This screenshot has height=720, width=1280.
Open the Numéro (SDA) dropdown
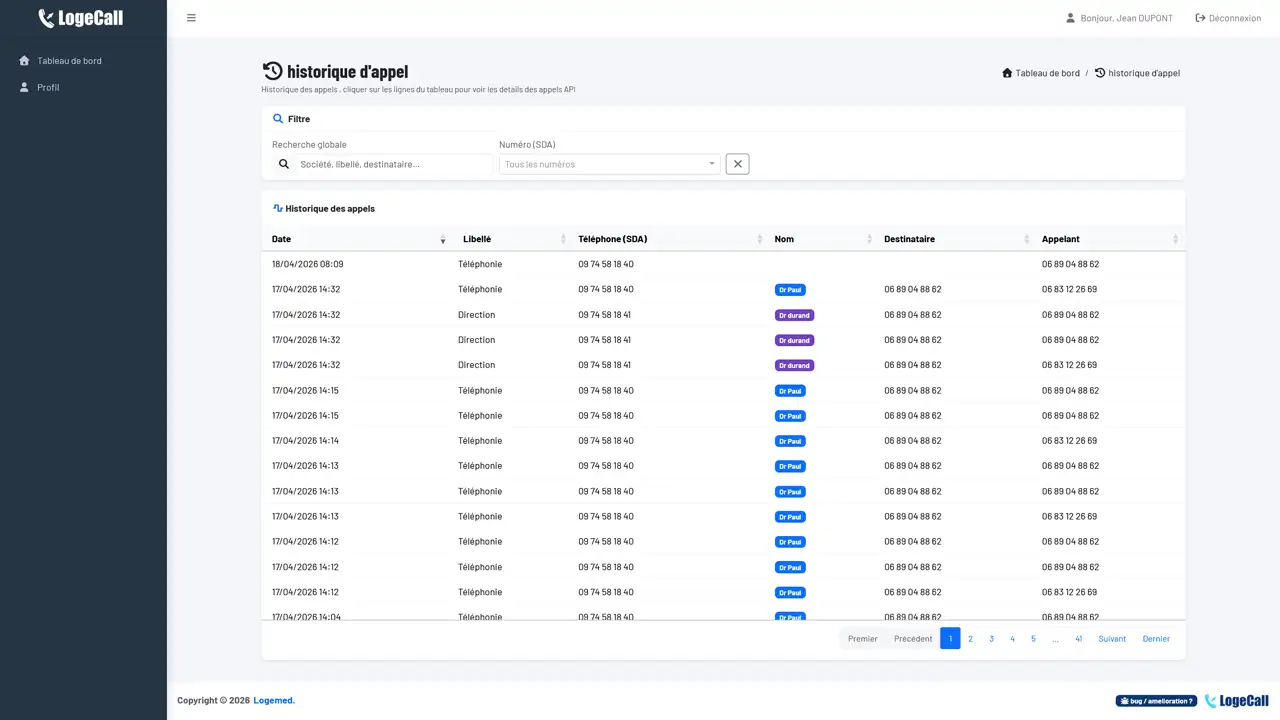pyautogui.click(x=610, y=164)
